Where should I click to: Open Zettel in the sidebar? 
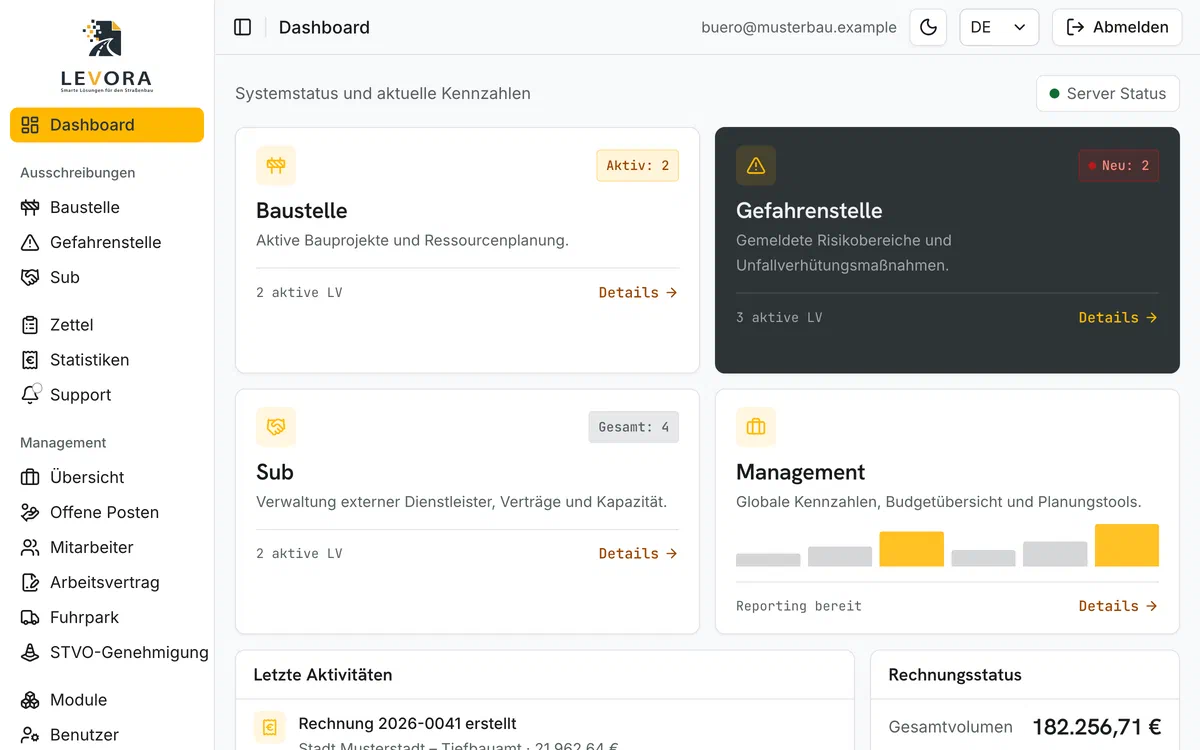click(x=107, y=325)
